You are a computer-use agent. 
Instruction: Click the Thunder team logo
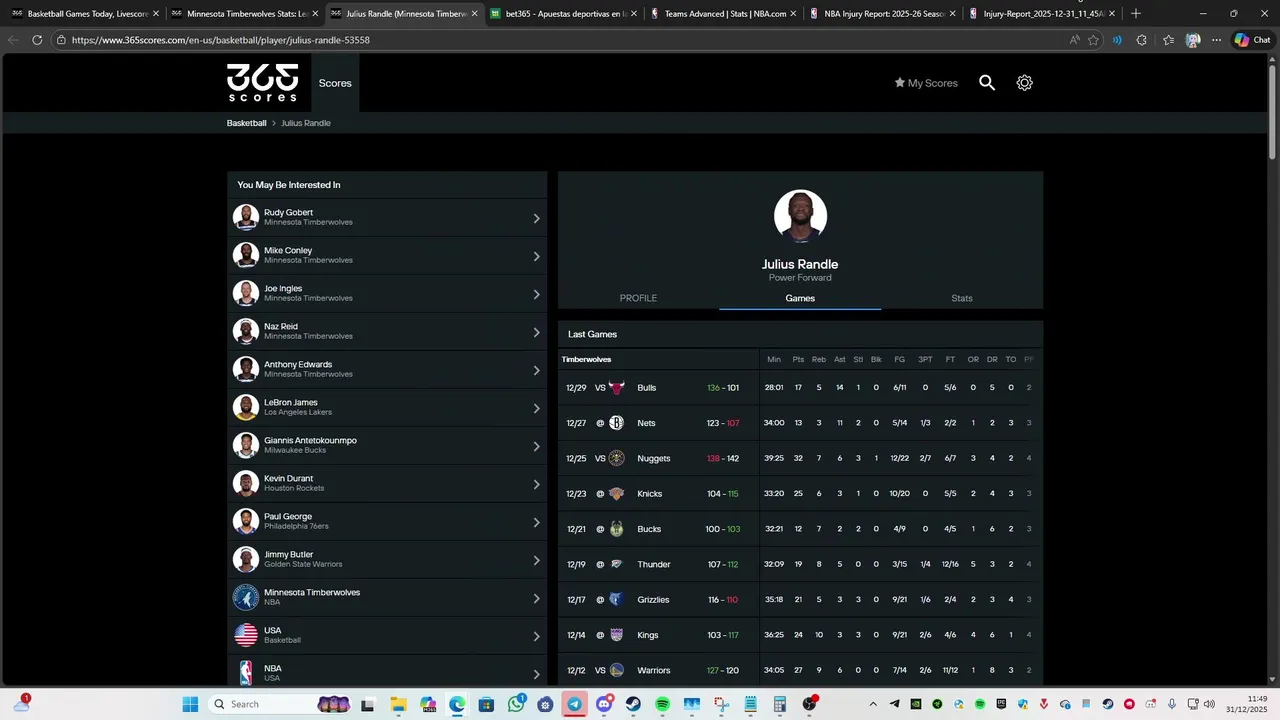[x=616, y=564]
